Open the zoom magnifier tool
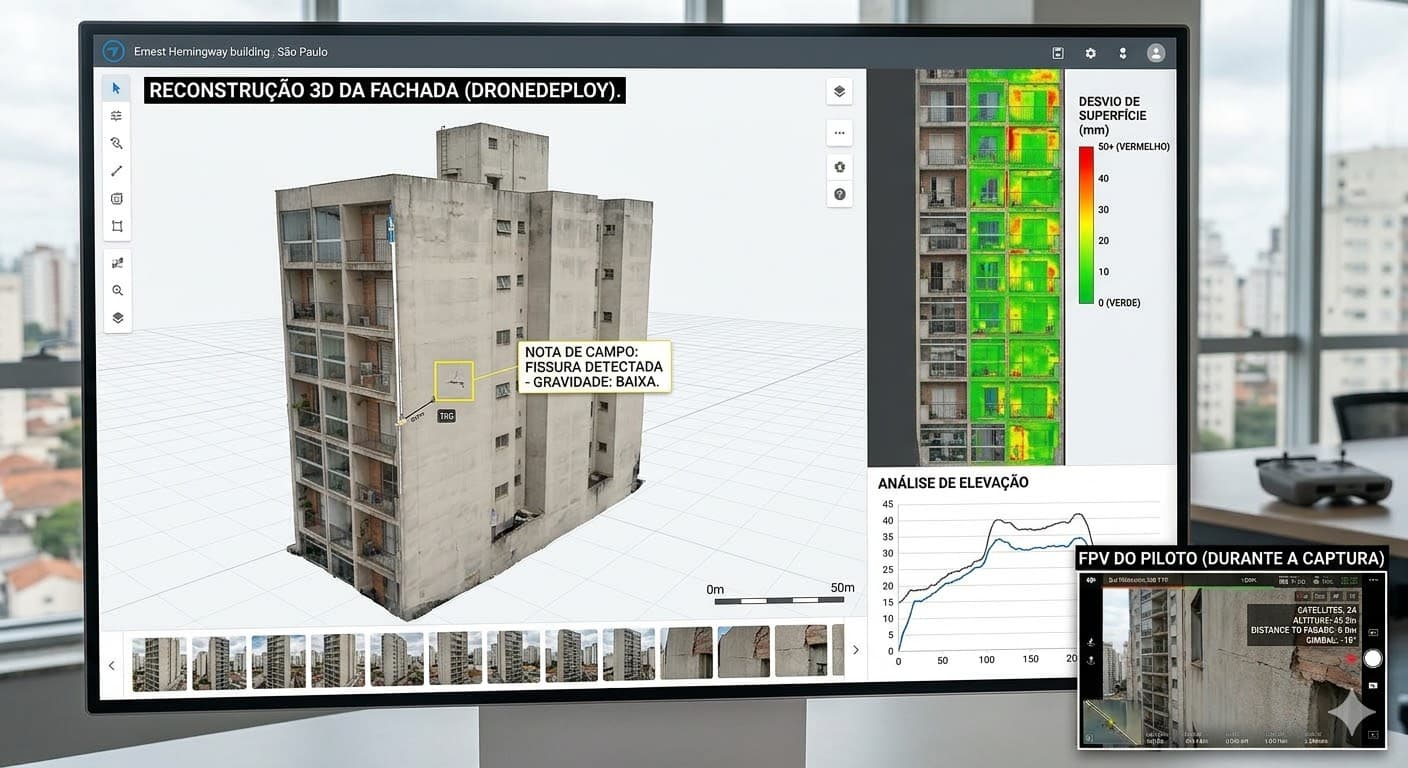Image resolution: width=1408 pixels, height=768 pixels. click(x=116, y=290)
